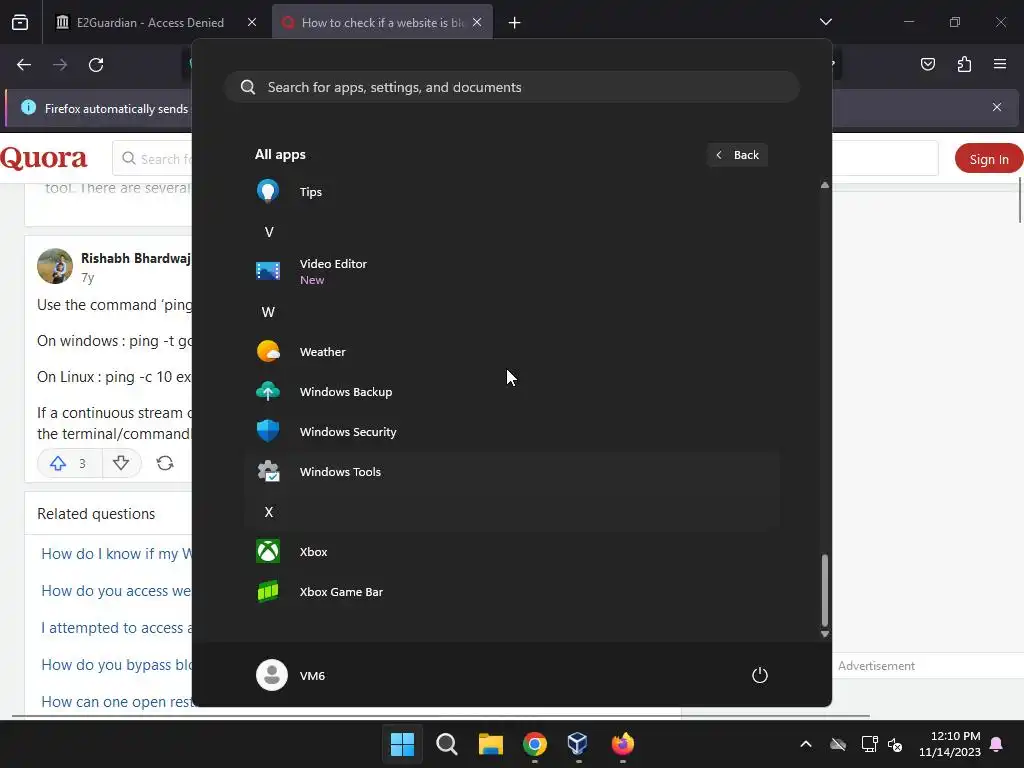This screenshot has width=1024, height=768.
Task: Open the clock and date panel
Action: 950,744
